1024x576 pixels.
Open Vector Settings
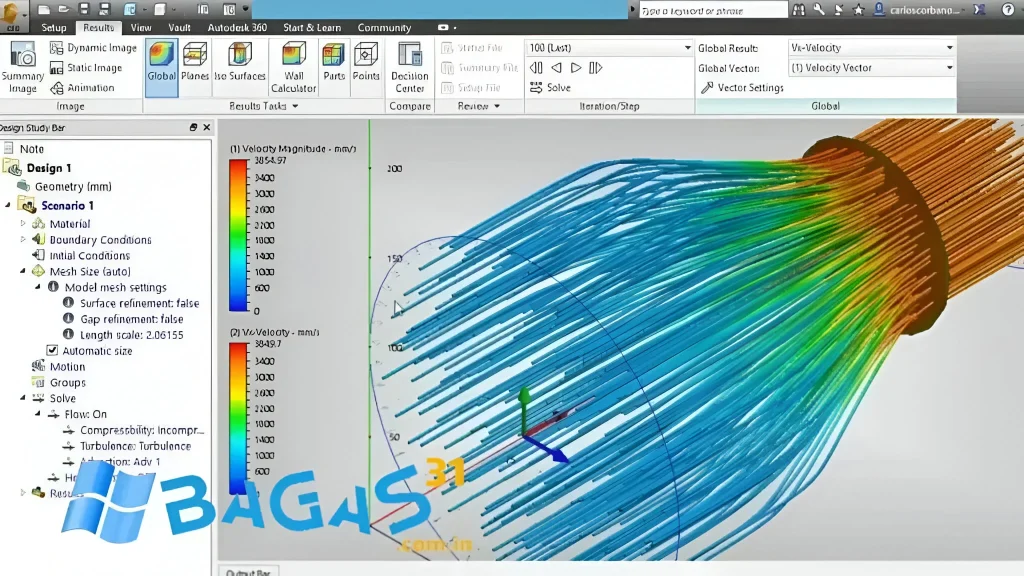click(x=743, y=88)
